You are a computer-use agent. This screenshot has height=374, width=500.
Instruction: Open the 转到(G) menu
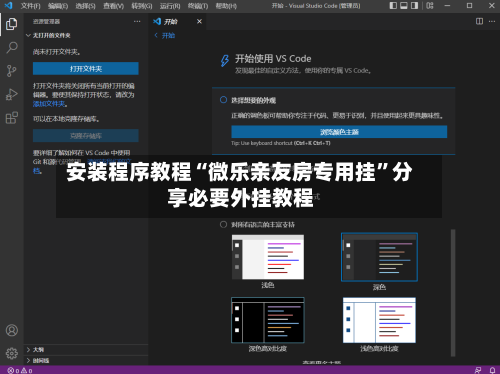[x=142, y=6]
